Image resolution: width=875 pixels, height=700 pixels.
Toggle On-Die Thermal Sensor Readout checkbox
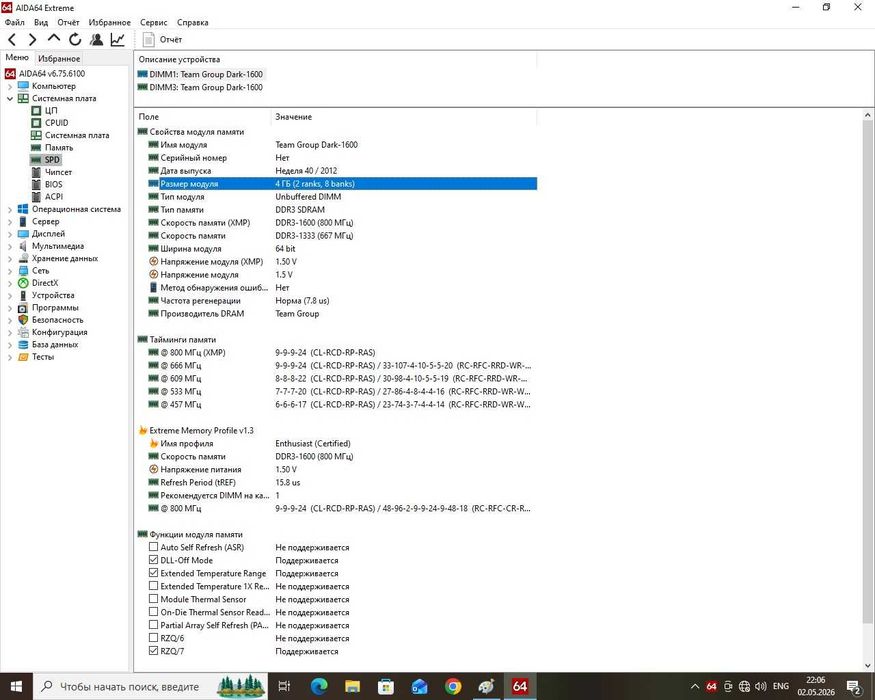153,612
